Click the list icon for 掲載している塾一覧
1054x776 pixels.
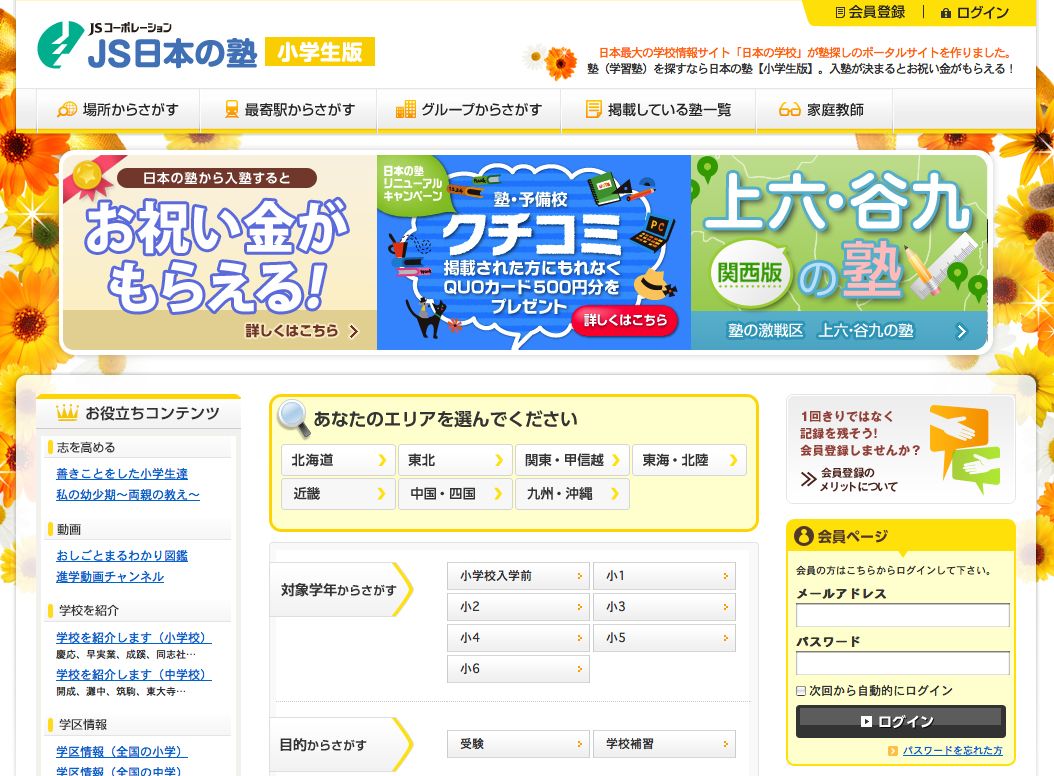point(594,109)
